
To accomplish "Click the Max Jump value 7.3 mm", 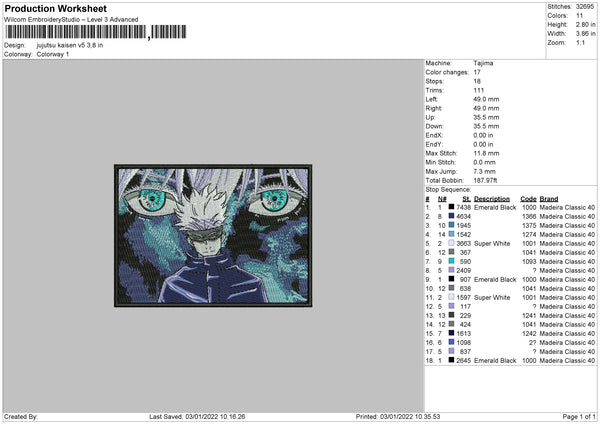I will (x=484, y=171).
